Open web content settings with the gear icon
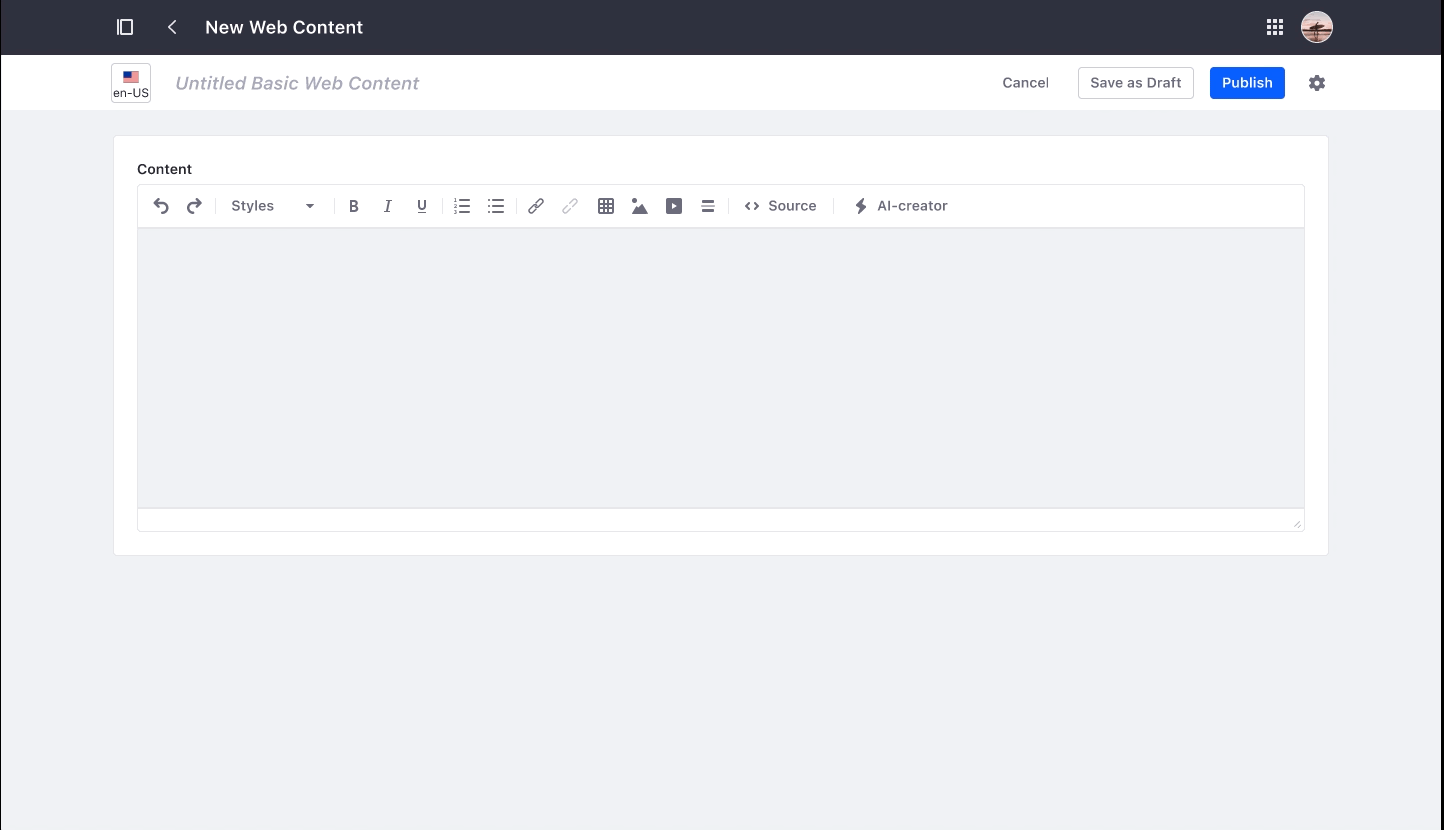This screenshot has height=830, width=1444. 1317,83
